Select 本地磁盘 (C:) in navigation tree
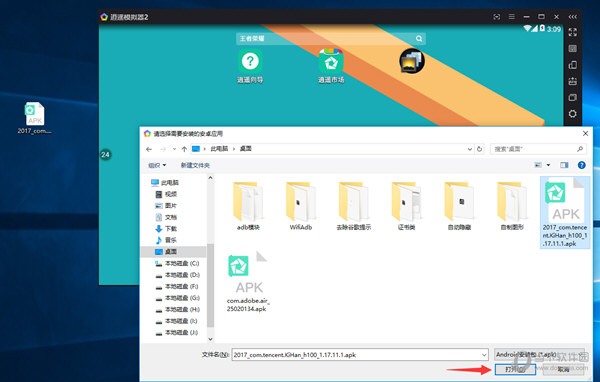600x382 pixels. (x=177, y=263)
